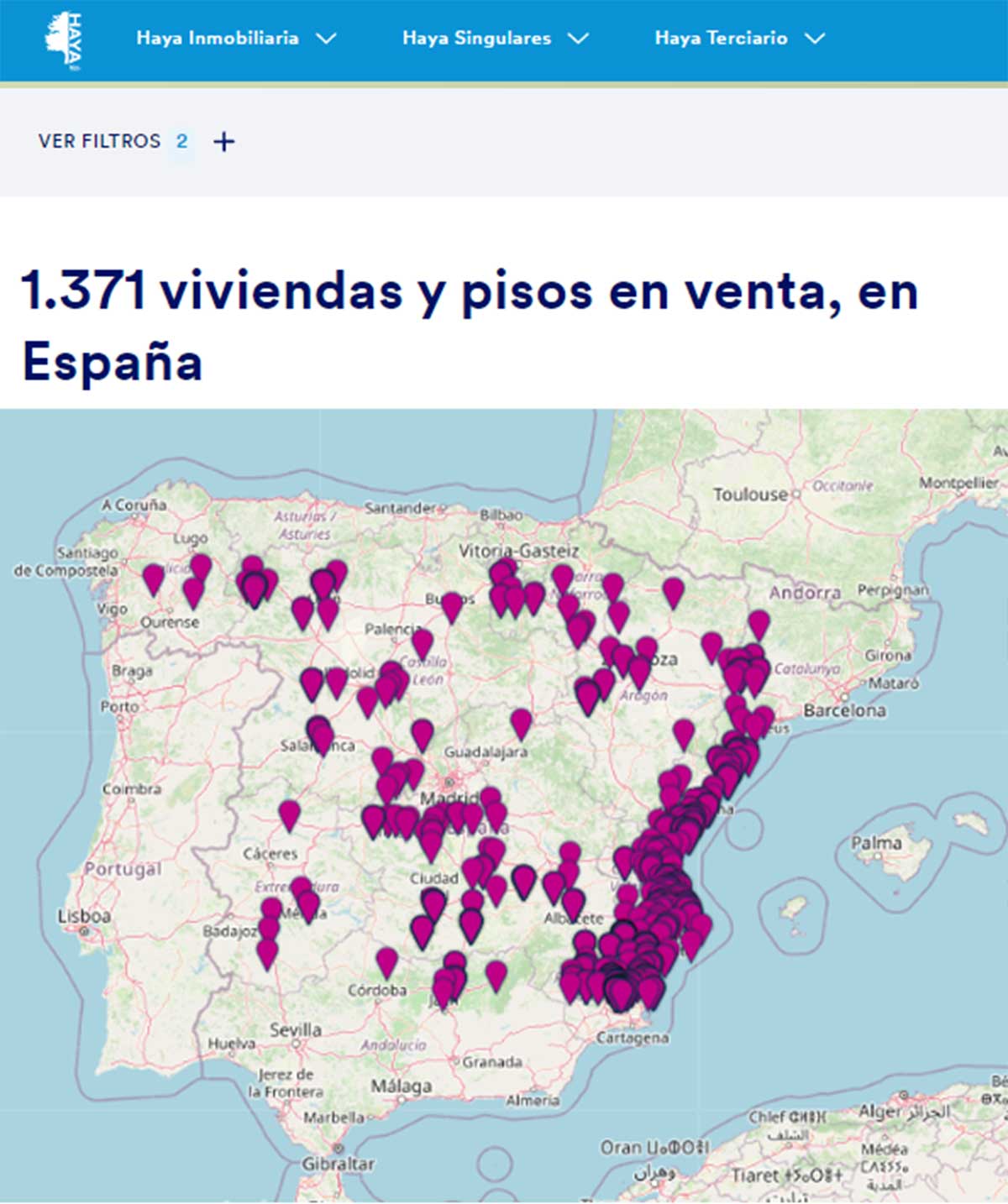Click the Barcelona city label on map
The width and height of the screenshot is (1008, 1204).
pos(844,710)
